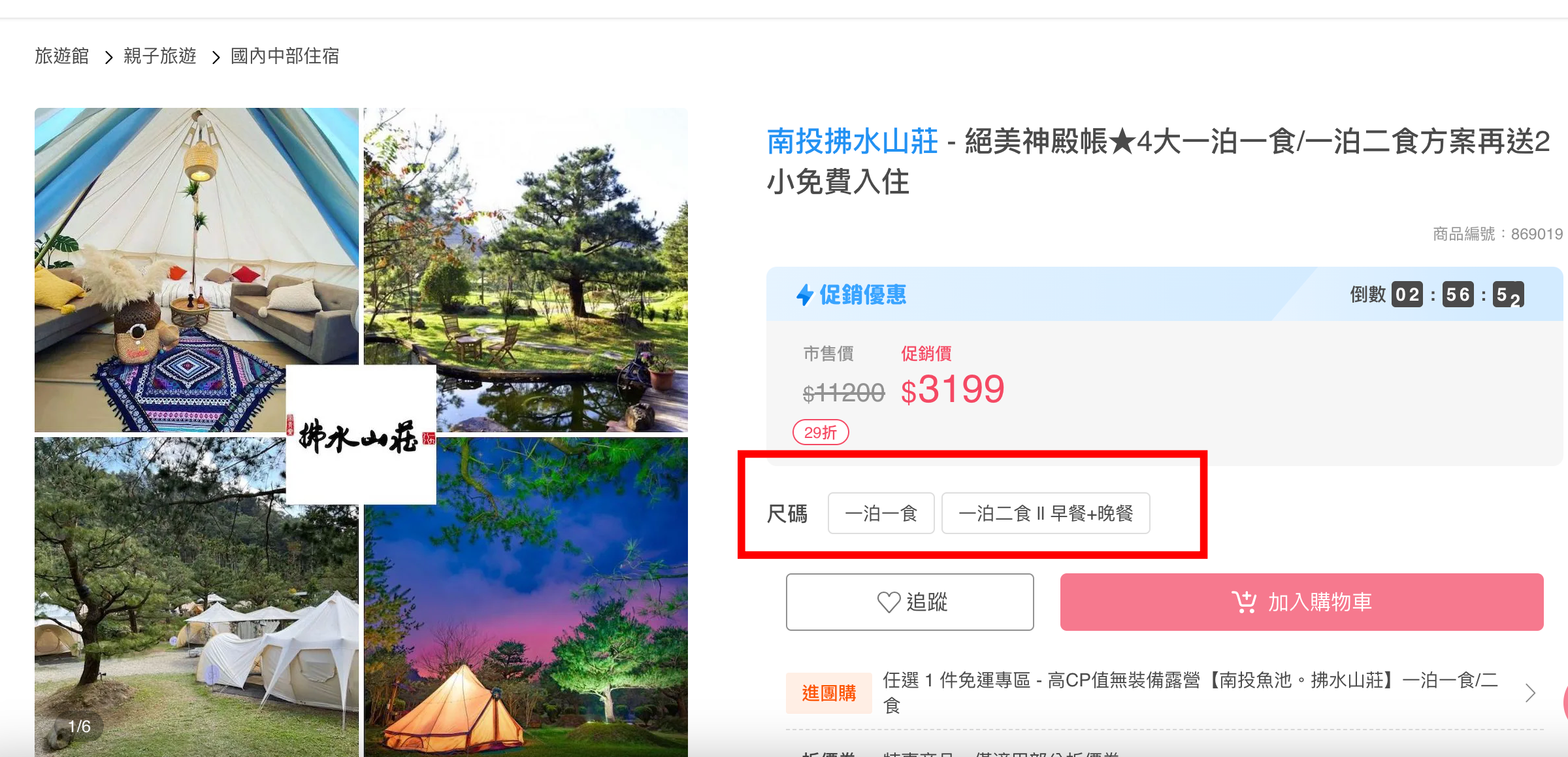Click the 進團購 orange tag

click(828, 693)
